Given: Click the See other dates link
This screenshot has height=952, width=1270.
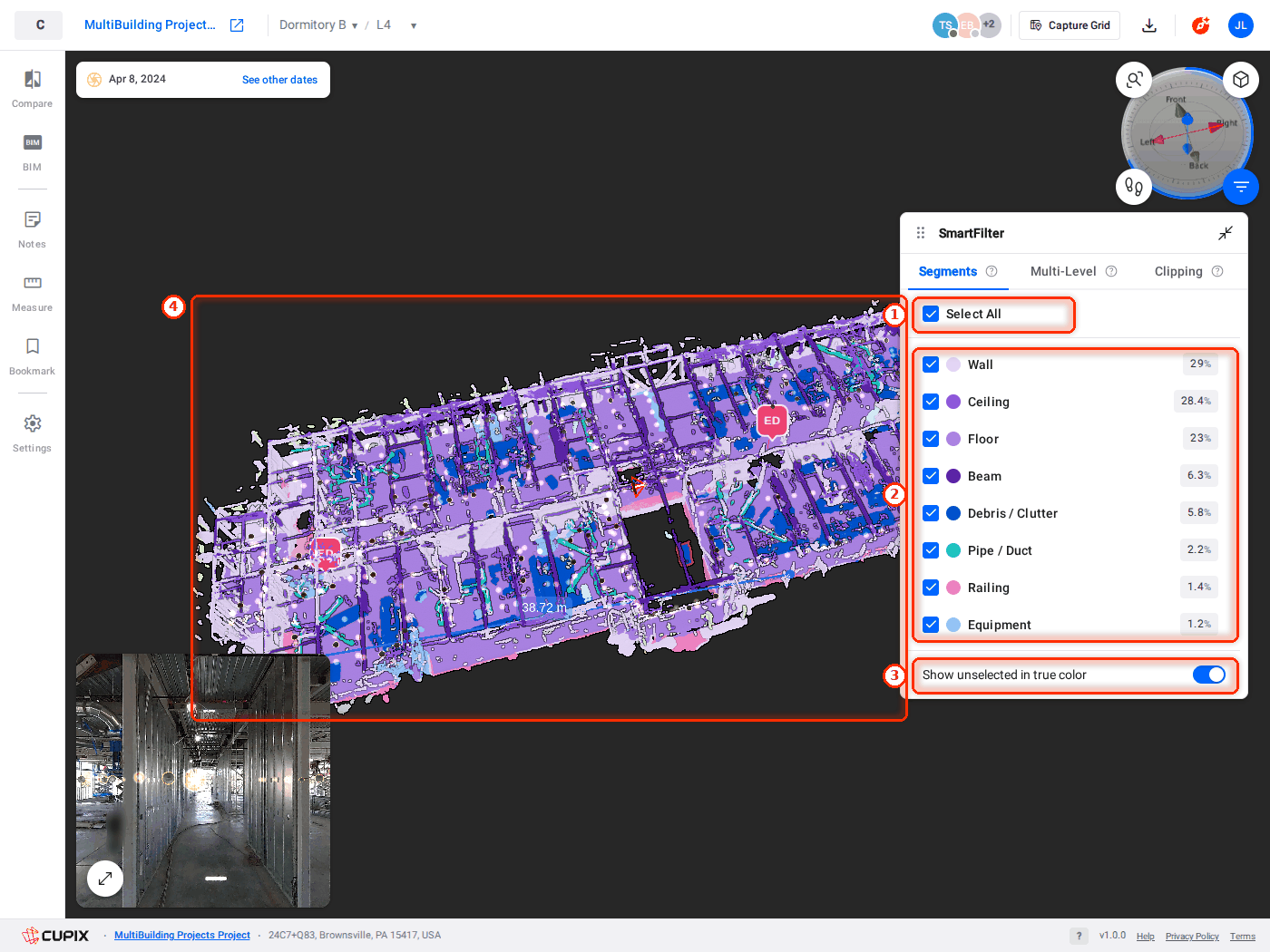Looking at the screenshot, I should pyautogui.click(x=279, y=80).
